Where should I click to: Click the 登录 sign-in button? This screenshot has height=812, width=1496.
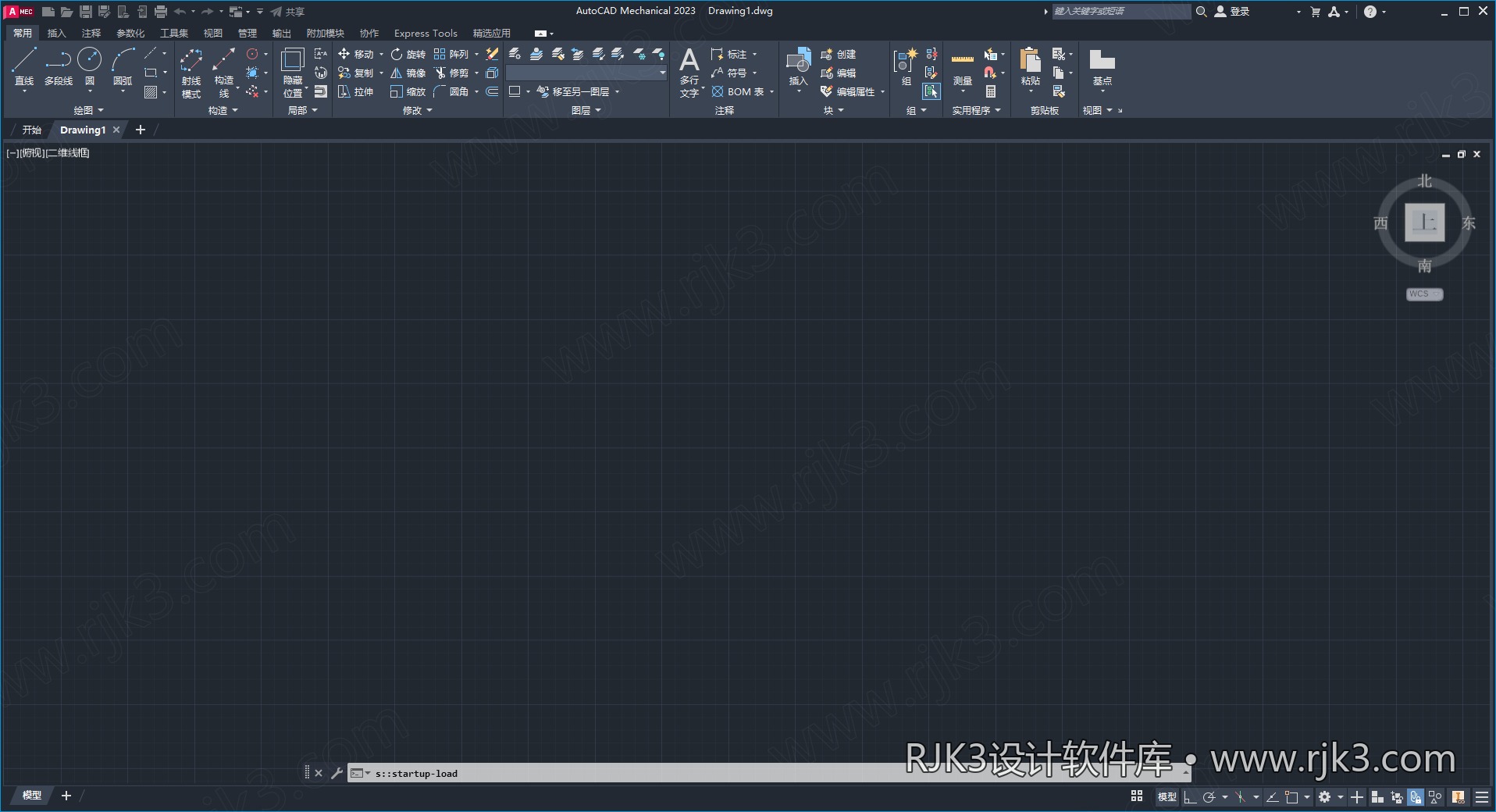click(1232, 12)
